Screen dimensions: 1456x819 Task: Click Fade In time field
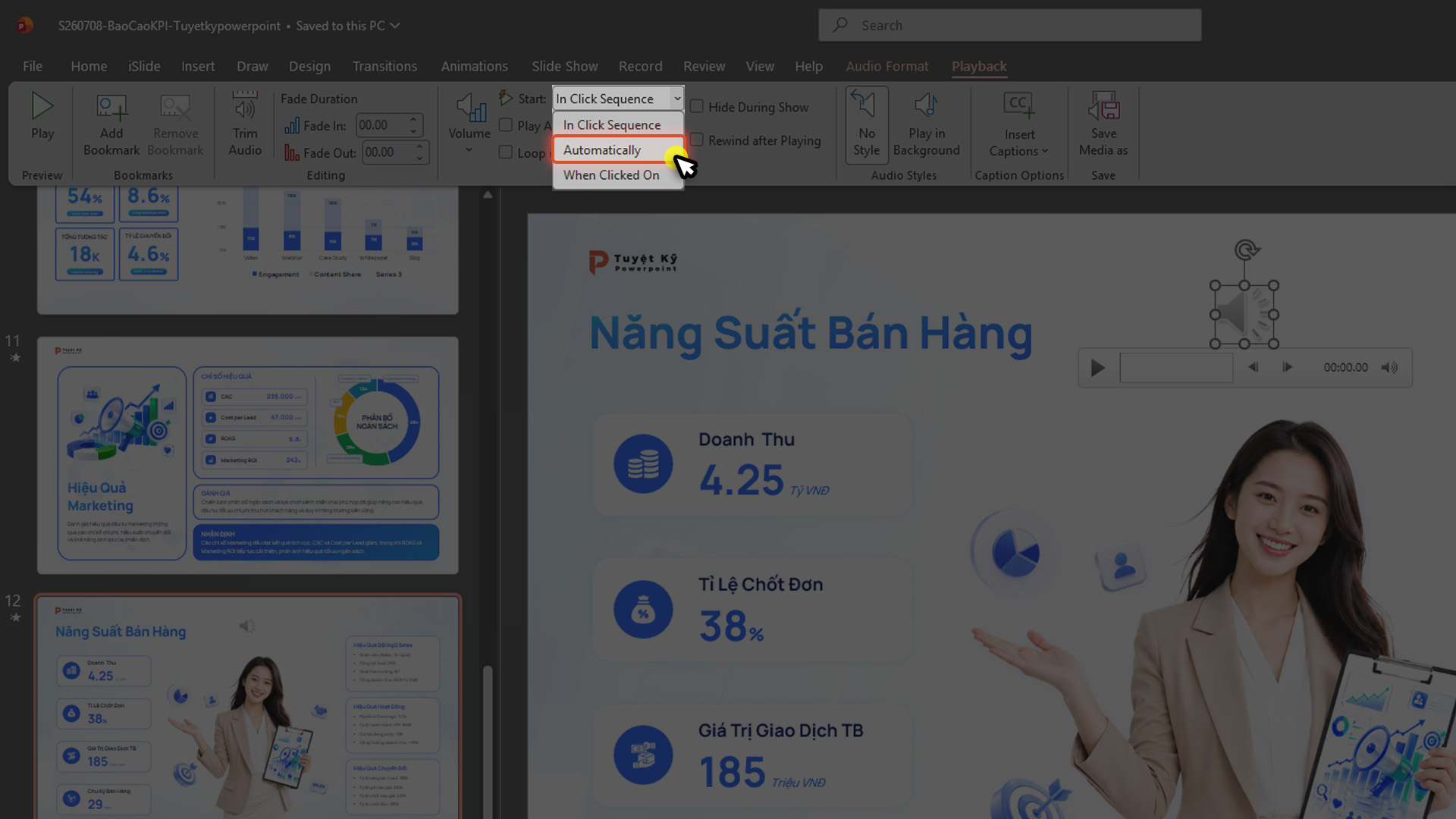pyautogui.click(x=382, y=125)
